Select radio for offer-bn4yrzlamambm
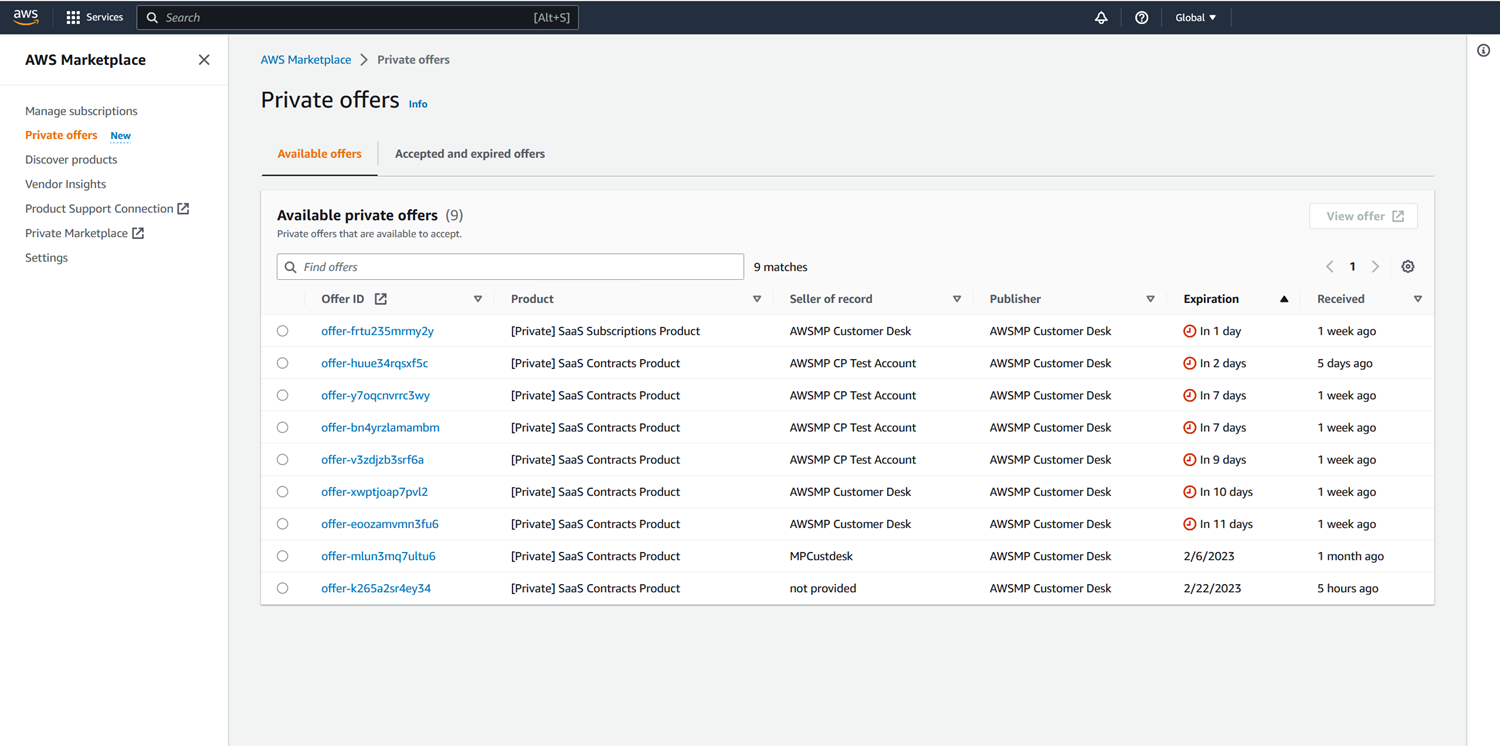1500x746 pixels. click(283, 427)
